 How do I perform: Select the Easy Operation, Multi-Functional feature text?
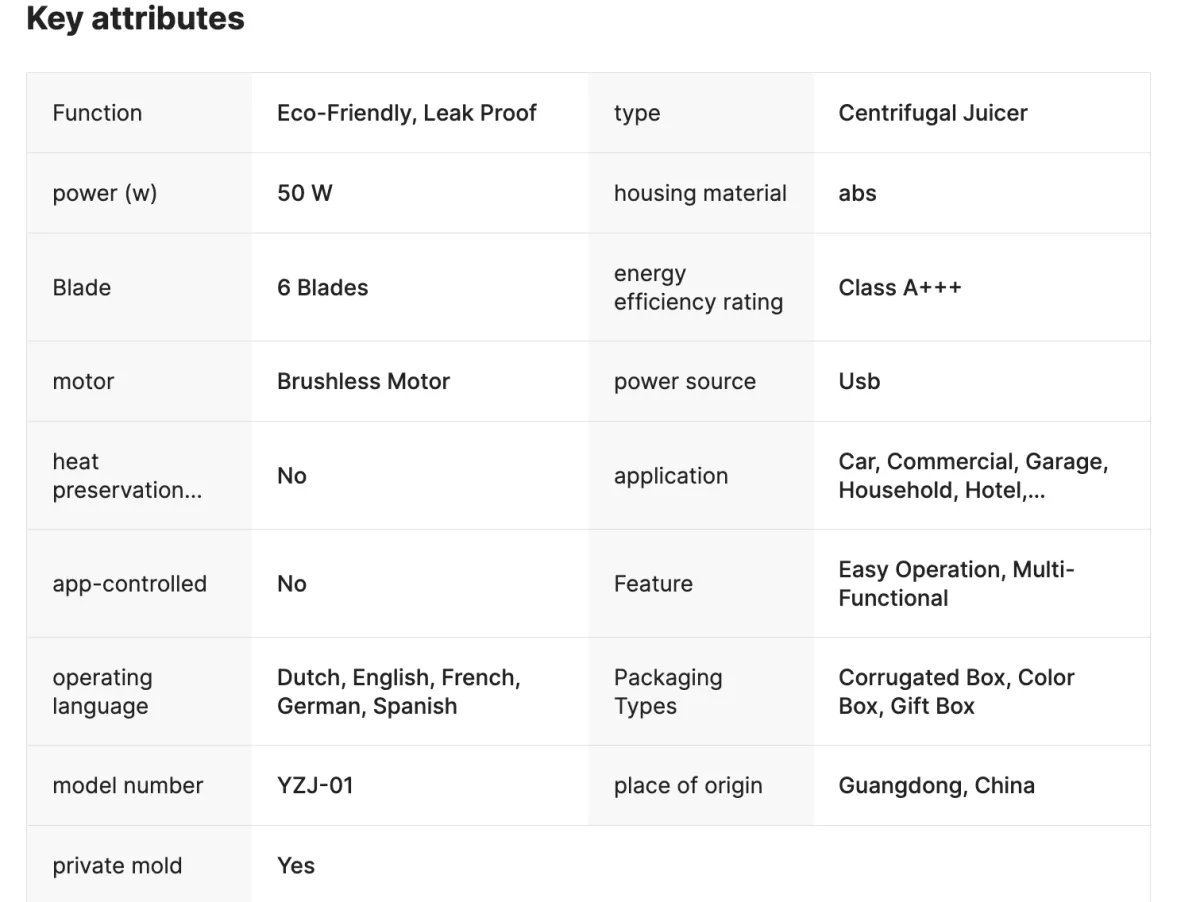tap(957, 583)
